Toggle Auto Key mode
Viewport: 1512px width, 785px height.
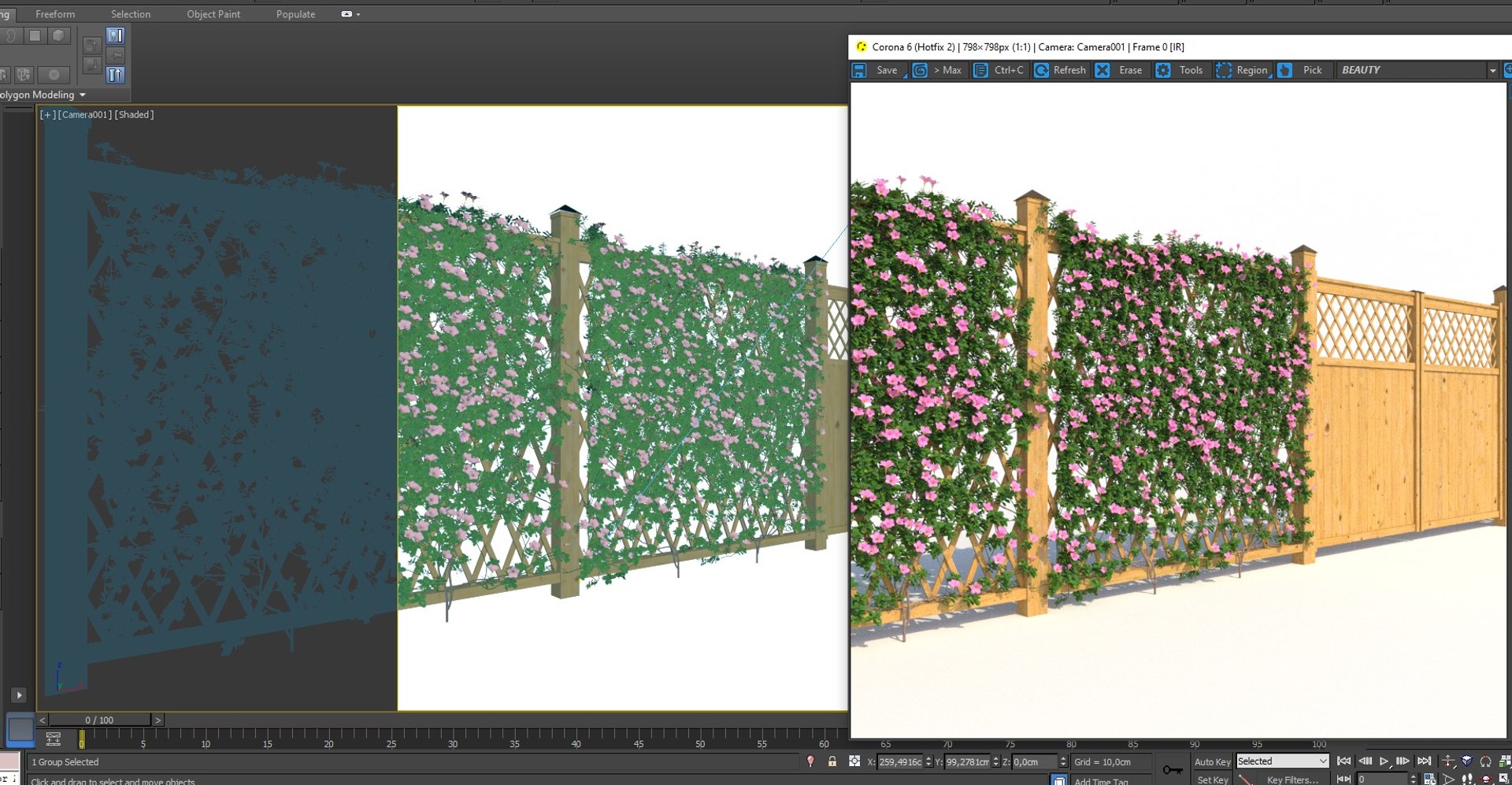(x=1212, y=761)
